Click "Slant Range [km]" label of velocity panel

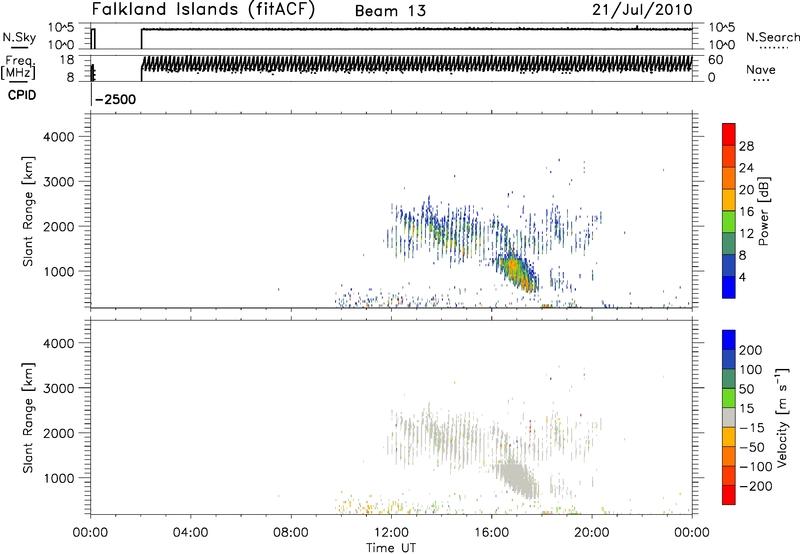(x=28, y=418)
